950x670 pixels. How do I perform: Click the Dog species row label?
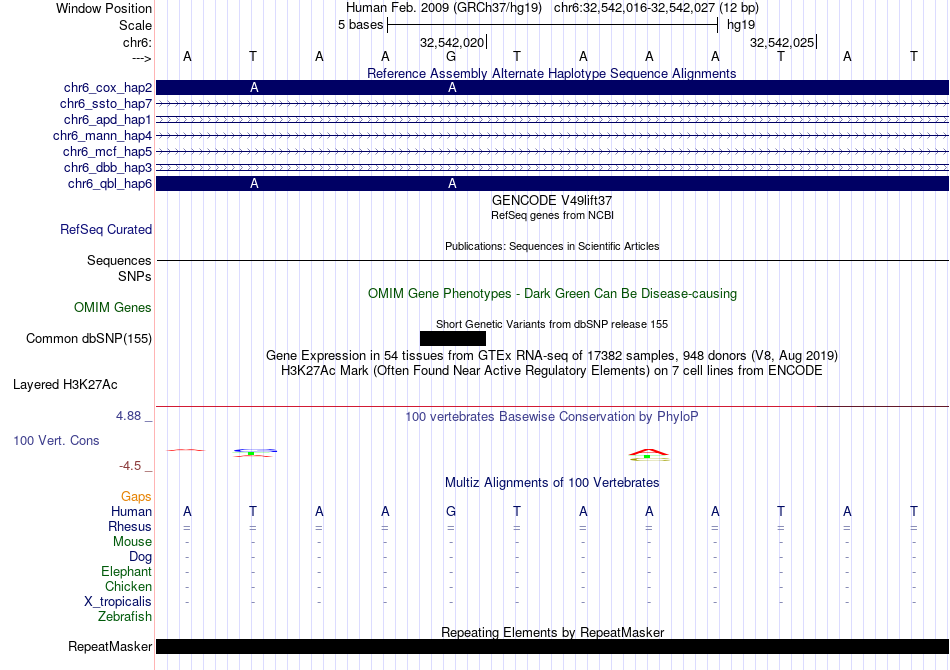tap(140, 557)
